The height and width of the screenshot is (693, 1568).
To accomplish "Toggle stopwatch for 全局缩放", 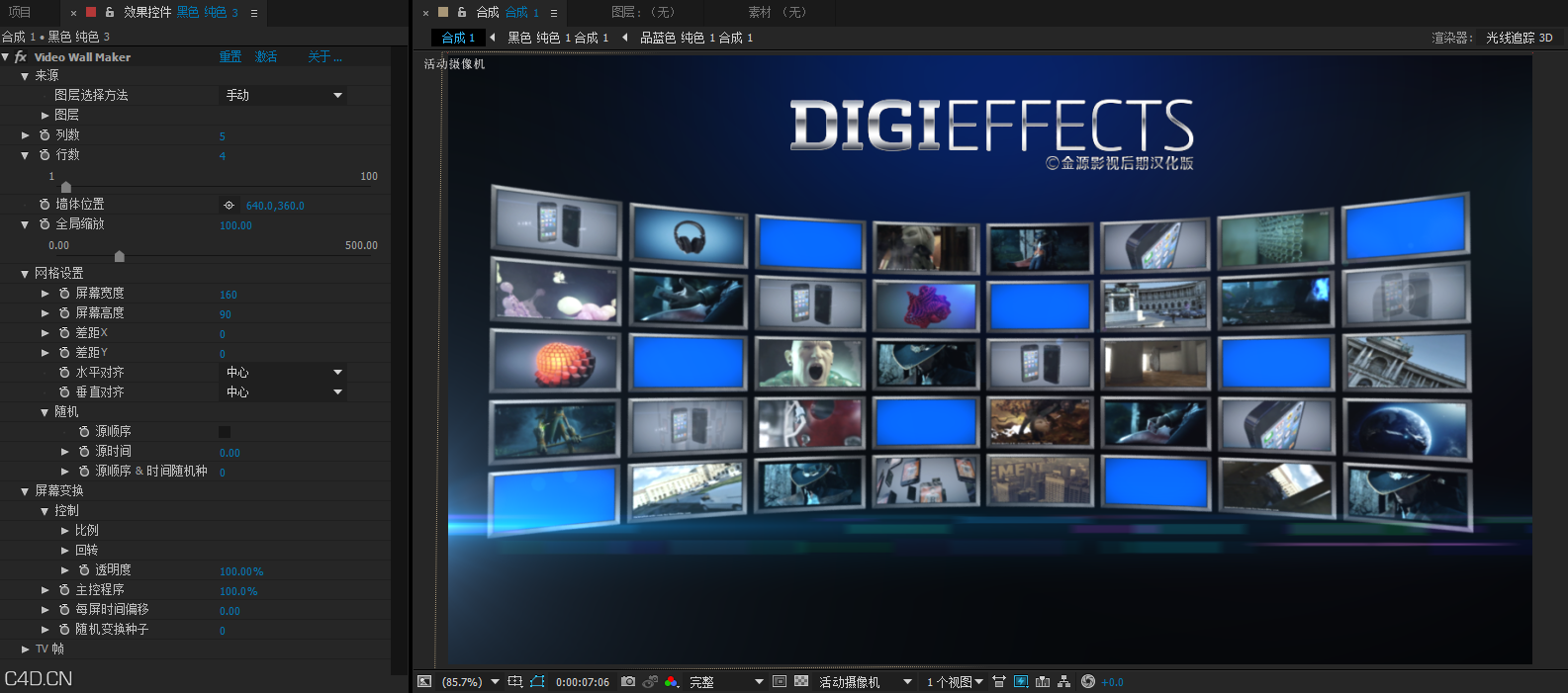I will [x=45, y=224].
